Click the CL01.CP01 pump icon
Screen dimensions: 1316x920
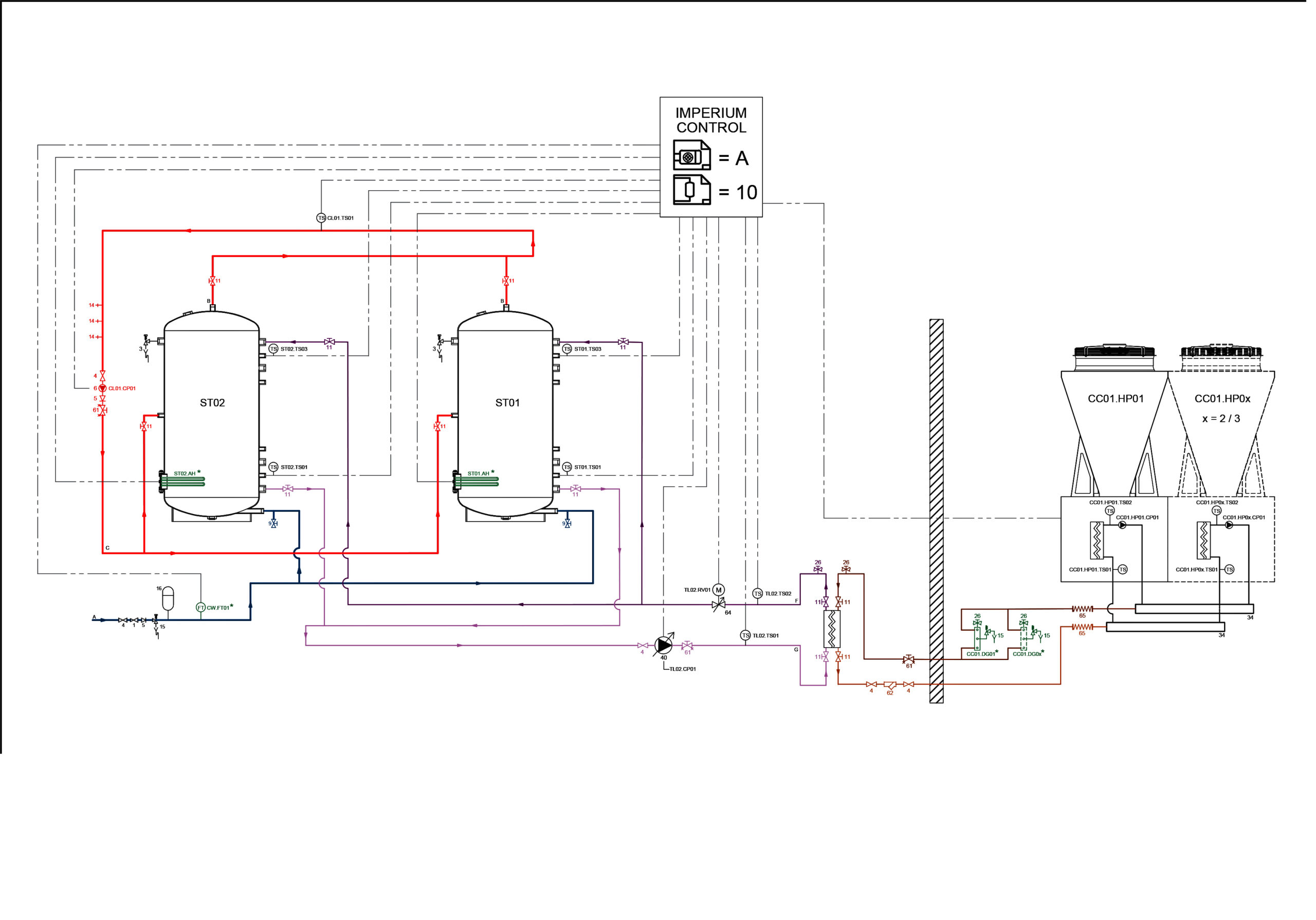point(103,389)
